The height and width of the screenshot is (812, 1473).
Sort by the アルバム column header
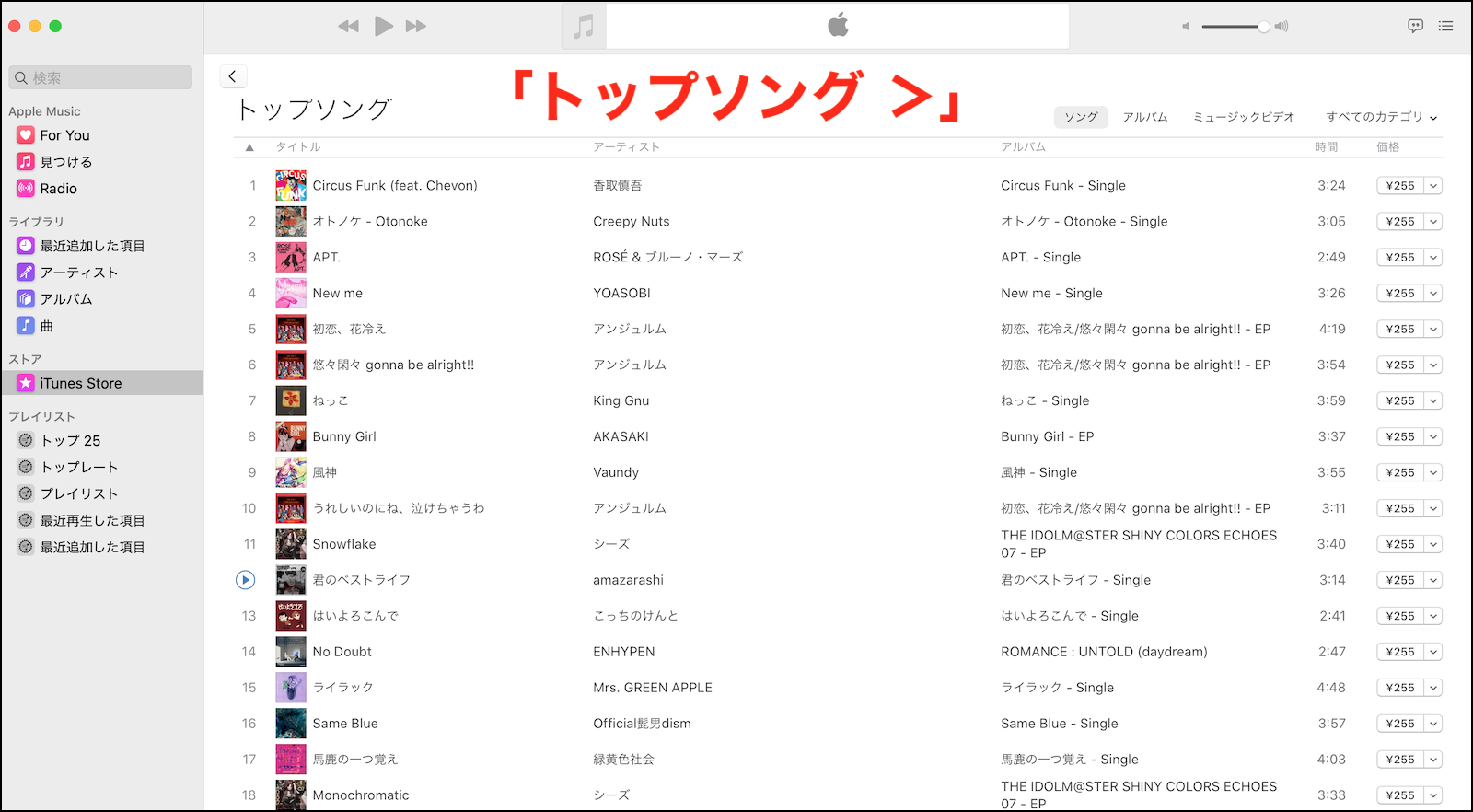1023,147
